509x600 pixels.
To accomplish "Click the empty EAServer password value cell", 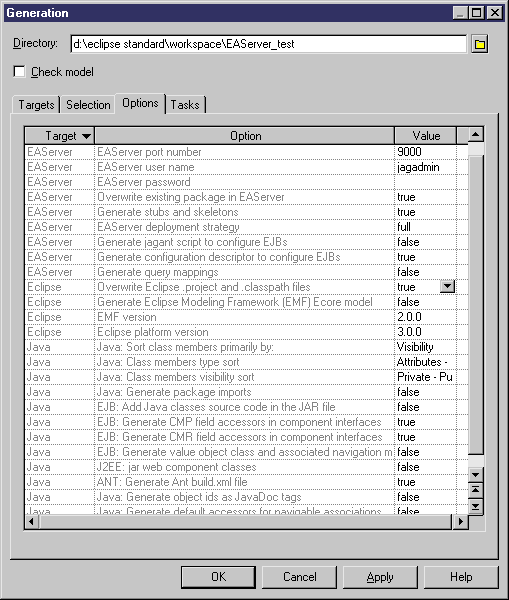I will pyautogui.click(x=425, y=182).
